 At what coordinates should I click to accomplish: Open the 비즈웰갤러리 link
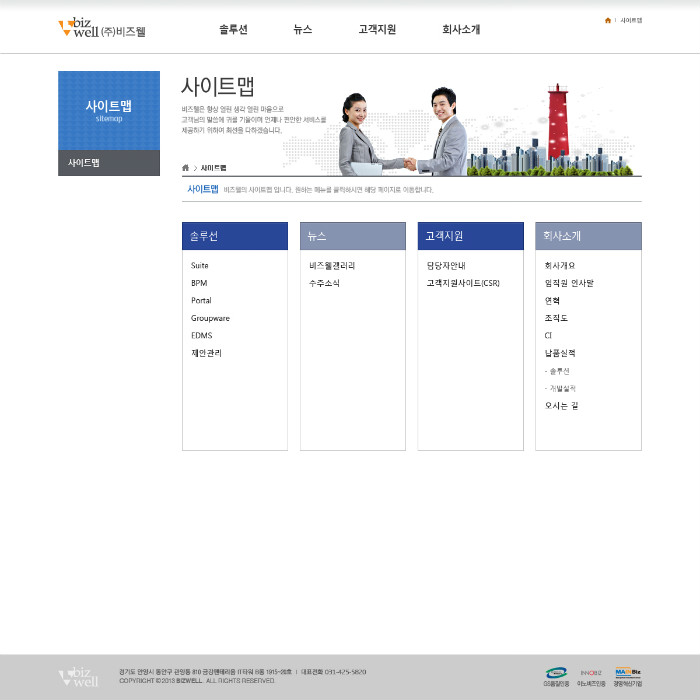(x=332, y=266)
